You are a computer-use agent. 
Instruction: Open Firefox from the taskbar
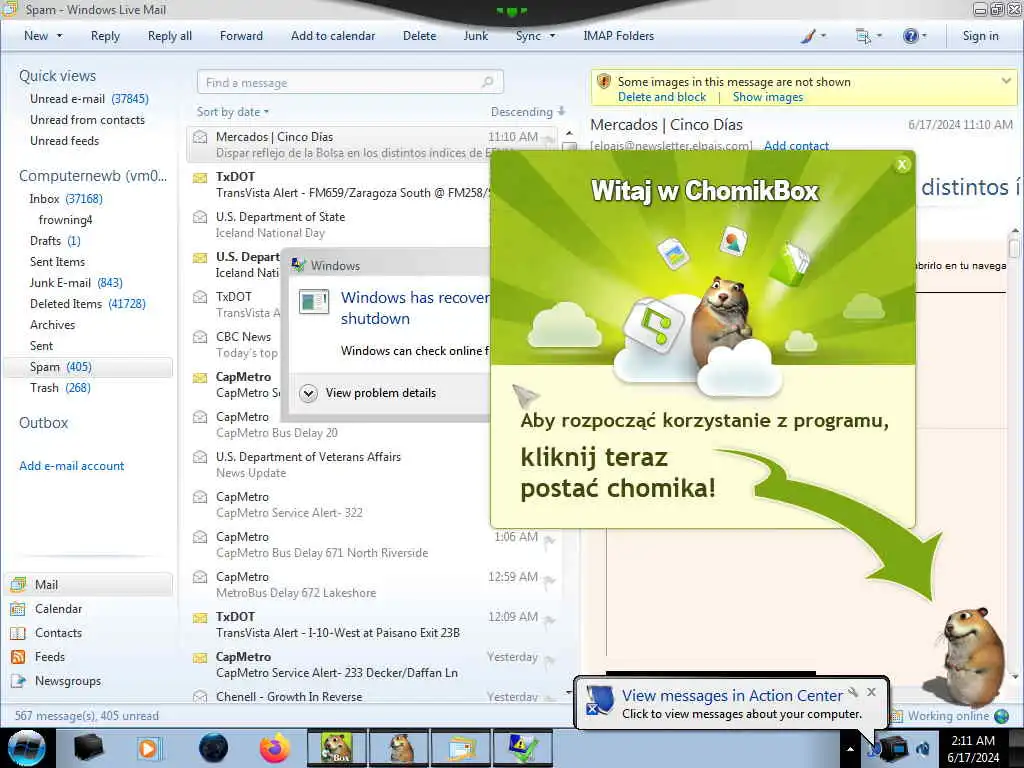[x=275, y=748]
